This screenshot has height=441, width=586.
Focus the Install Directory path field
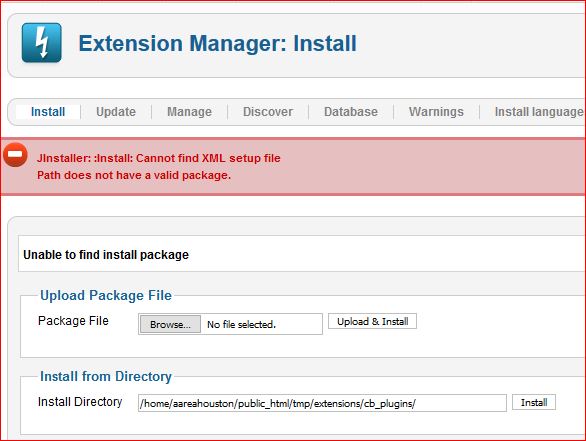pyautogui.click(x=322, y=403)
